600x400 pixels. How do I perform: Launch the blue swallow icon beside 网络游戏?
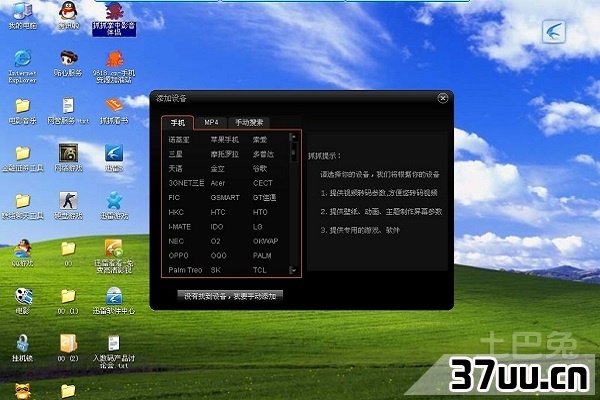[114, 158]
